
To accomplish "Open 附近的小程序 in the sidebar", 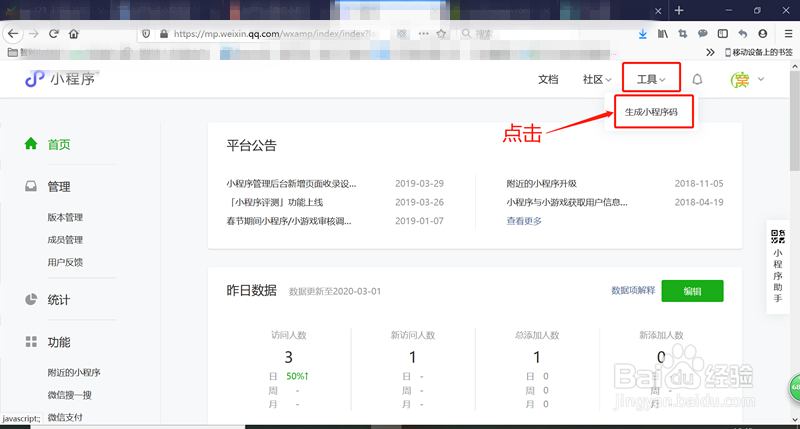I will 74,372.
